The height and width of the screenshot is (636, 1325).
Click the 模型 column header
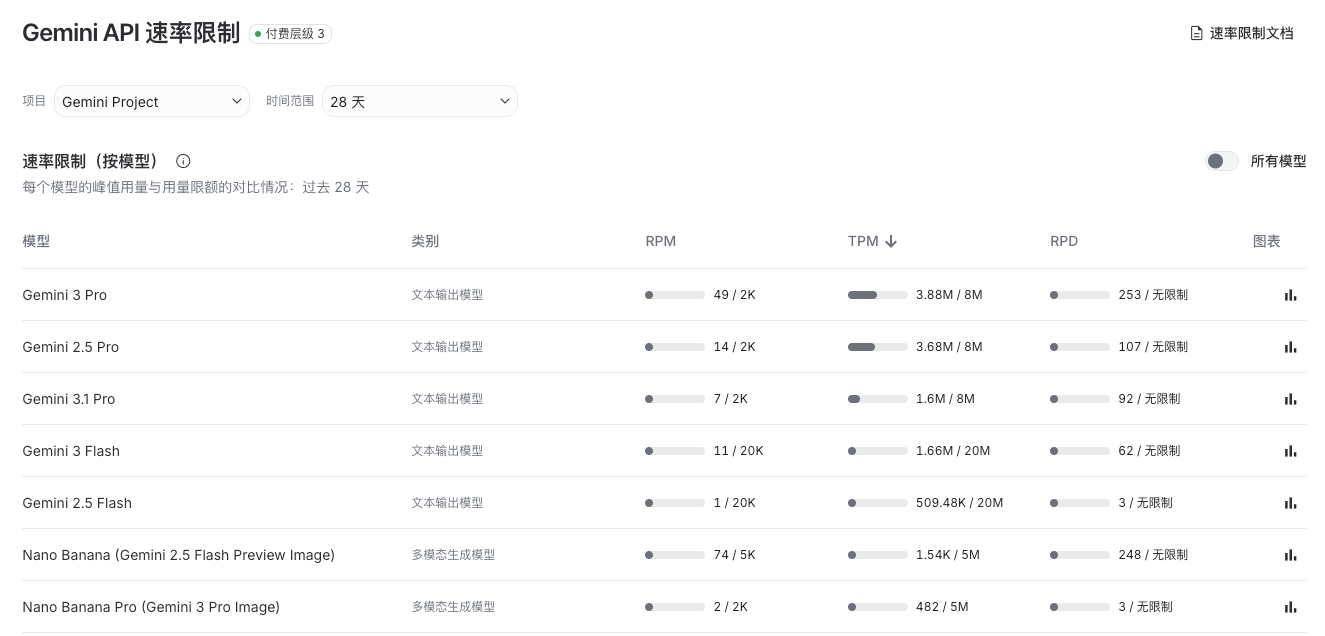point(36,241)
